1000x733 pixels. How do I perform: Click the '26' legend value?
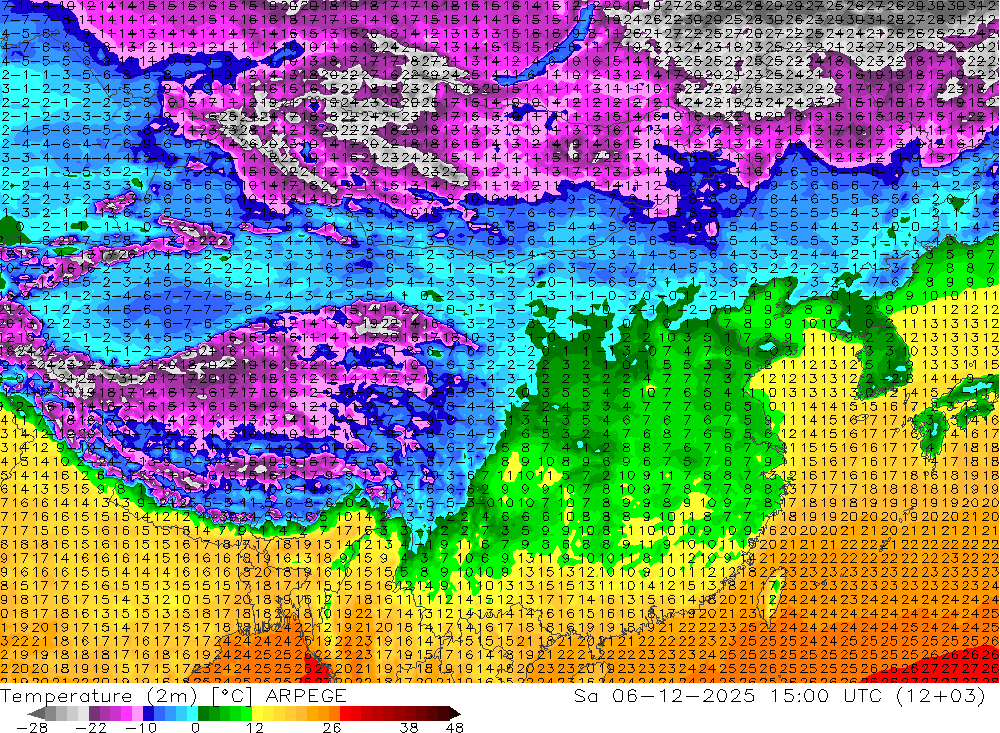point(332,727)
